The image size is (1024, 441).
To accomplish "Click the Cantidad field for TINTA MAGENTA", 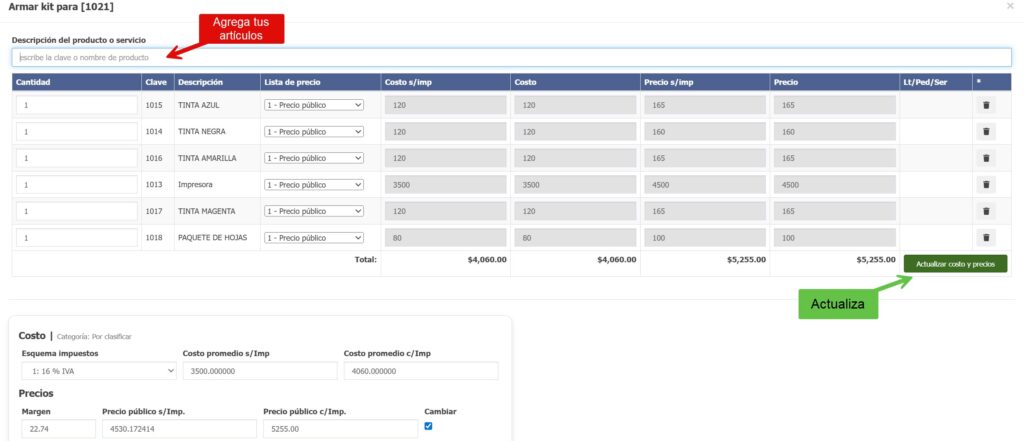I will coord(77,211).
